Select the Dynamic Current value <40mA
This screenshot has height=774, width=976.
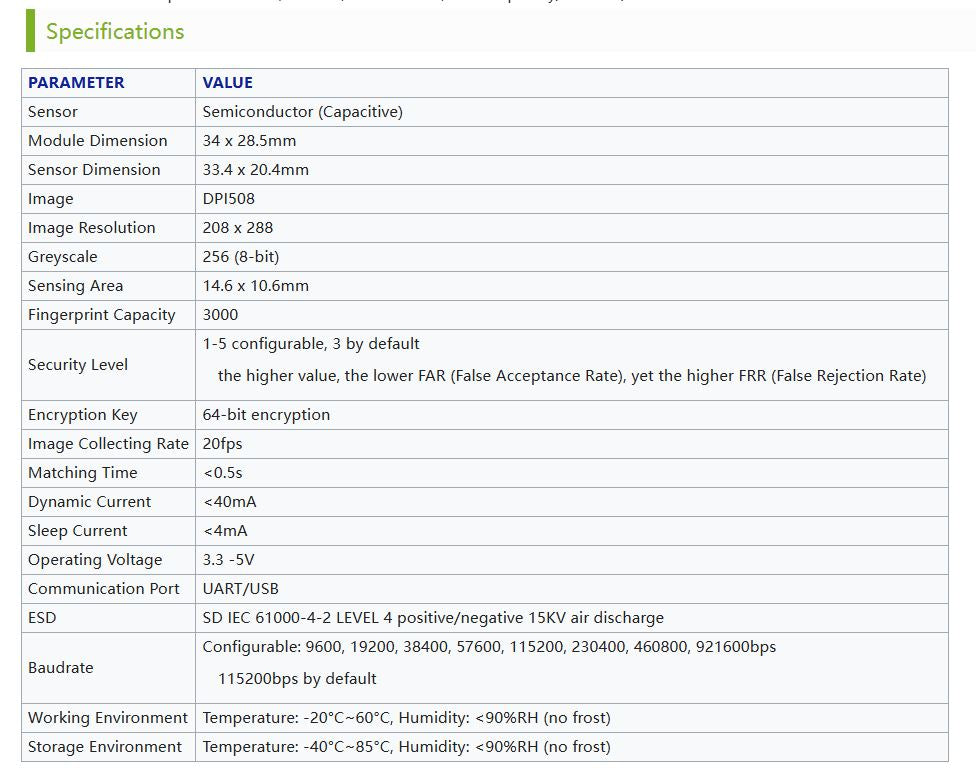[229, 502]
